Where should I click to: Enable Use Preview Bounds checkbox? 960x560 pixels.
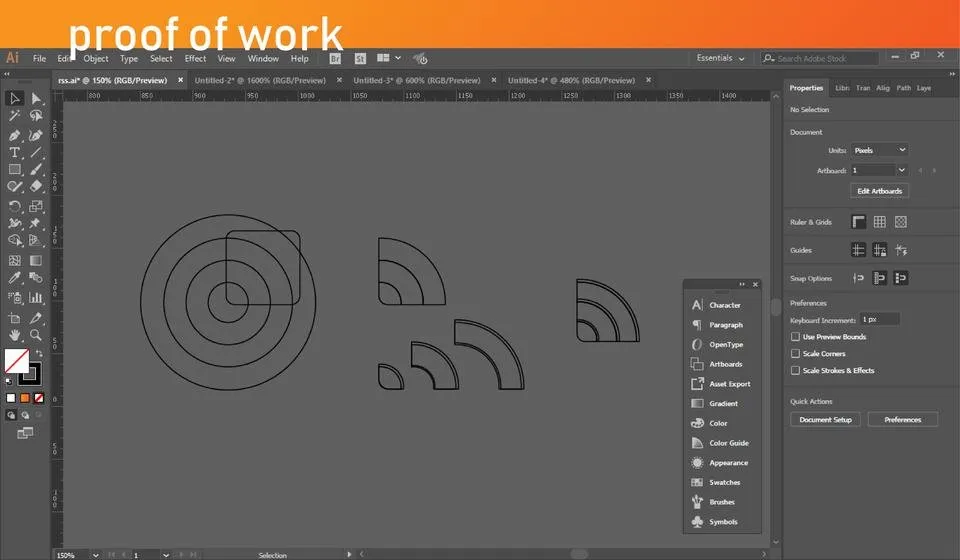pyautogui.click(x=795, y=337)
